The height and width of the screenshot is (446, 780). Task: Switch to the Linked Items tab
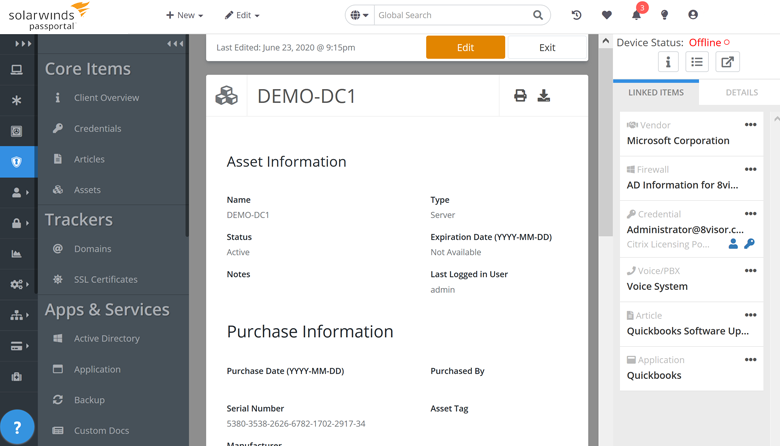point(656,92)
